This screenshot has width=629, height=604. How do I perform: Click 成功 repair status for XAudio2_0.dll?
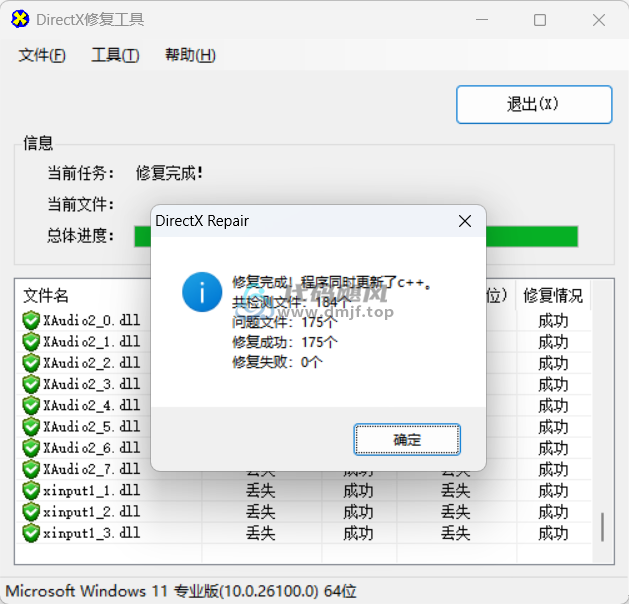[x=553, y=321]
